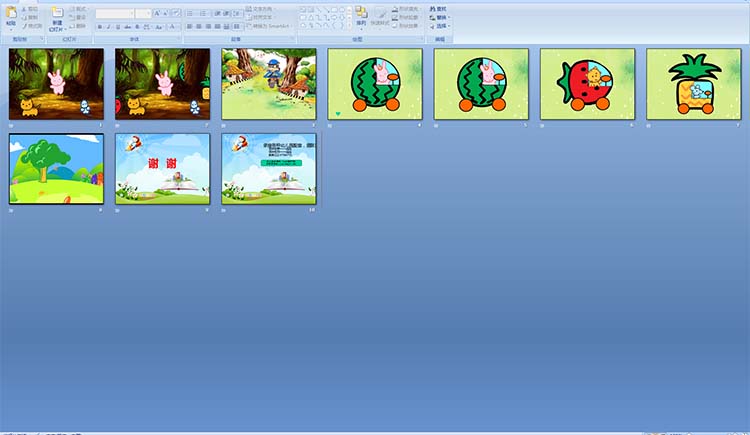Click the Copy command in Clipboard group
750x435 pixels.
(30, 17)
